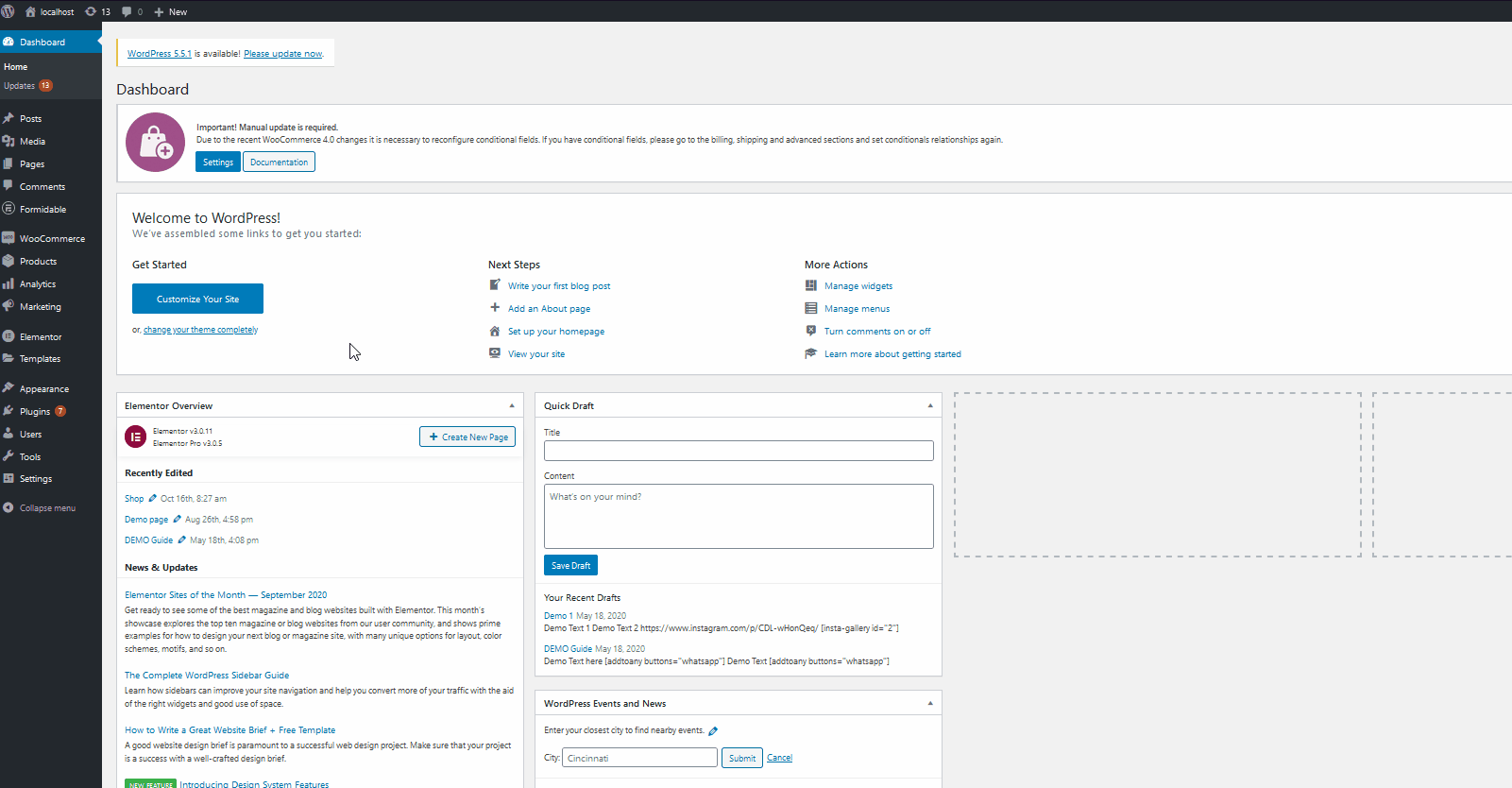Image resolution: width=1512 pixels, height=788 pixels.
Task: Click the Media icon in sidebar
Action: pos(8,141)
